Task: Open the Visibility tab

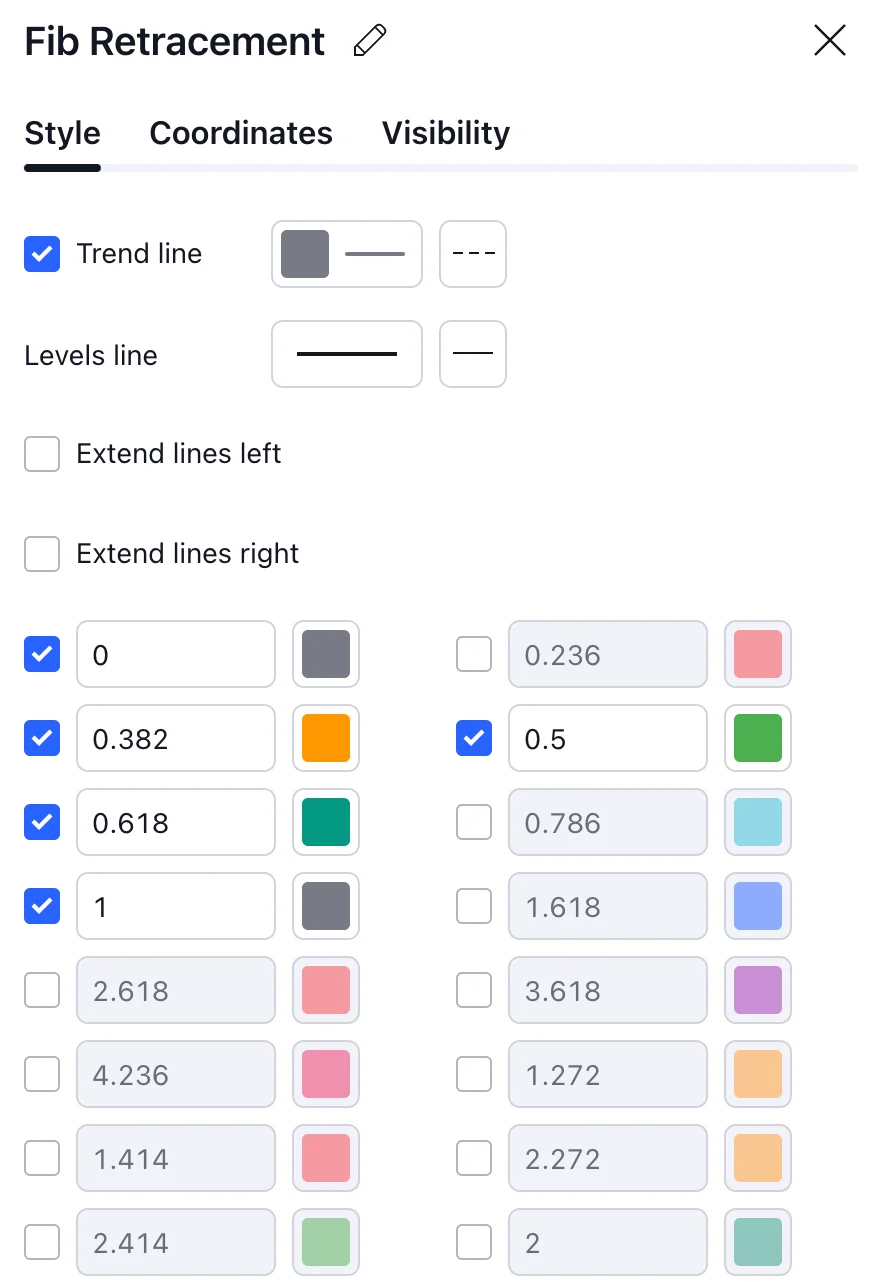Action: (x=446, y=133)
